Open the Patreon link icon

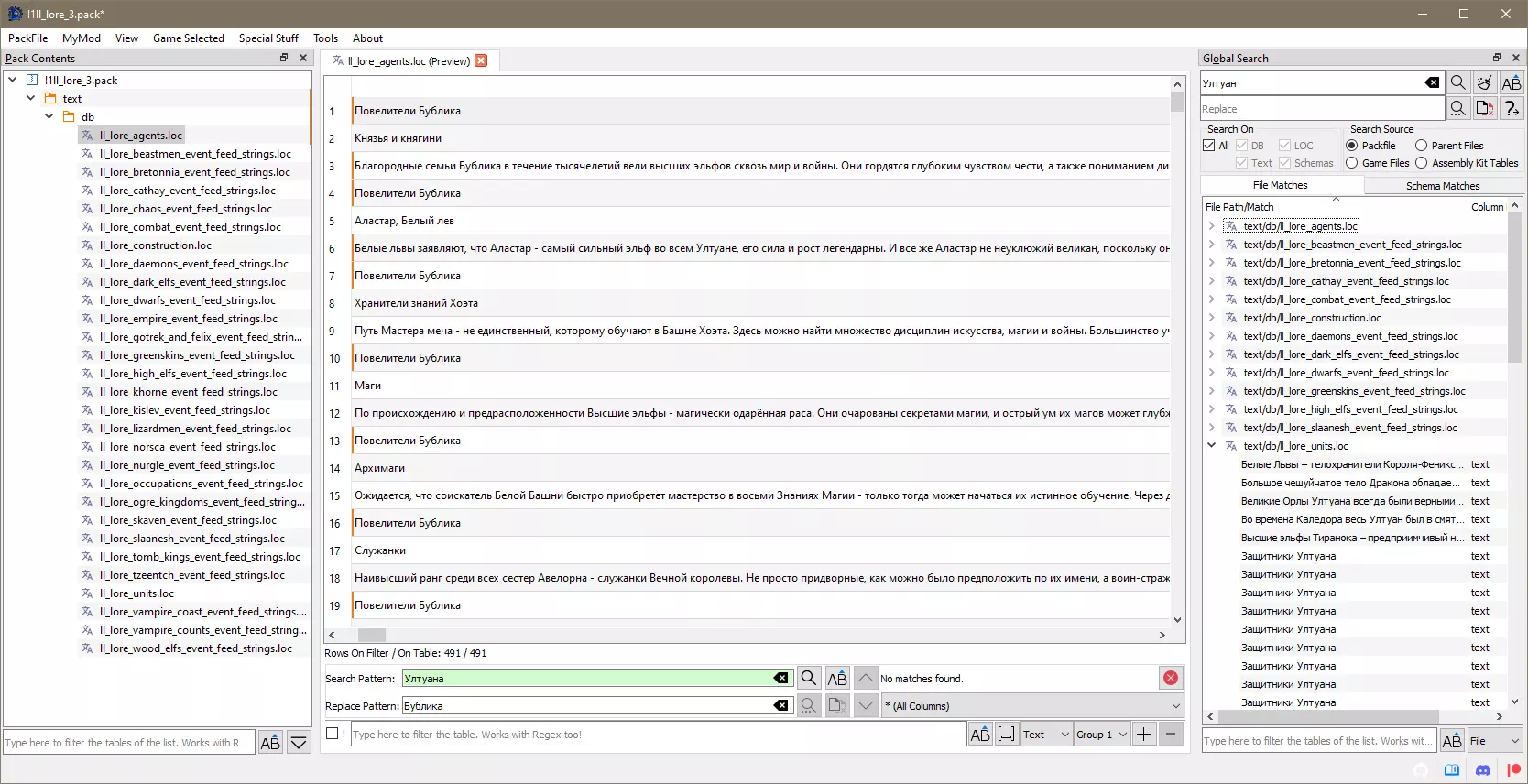[1512, 770]
